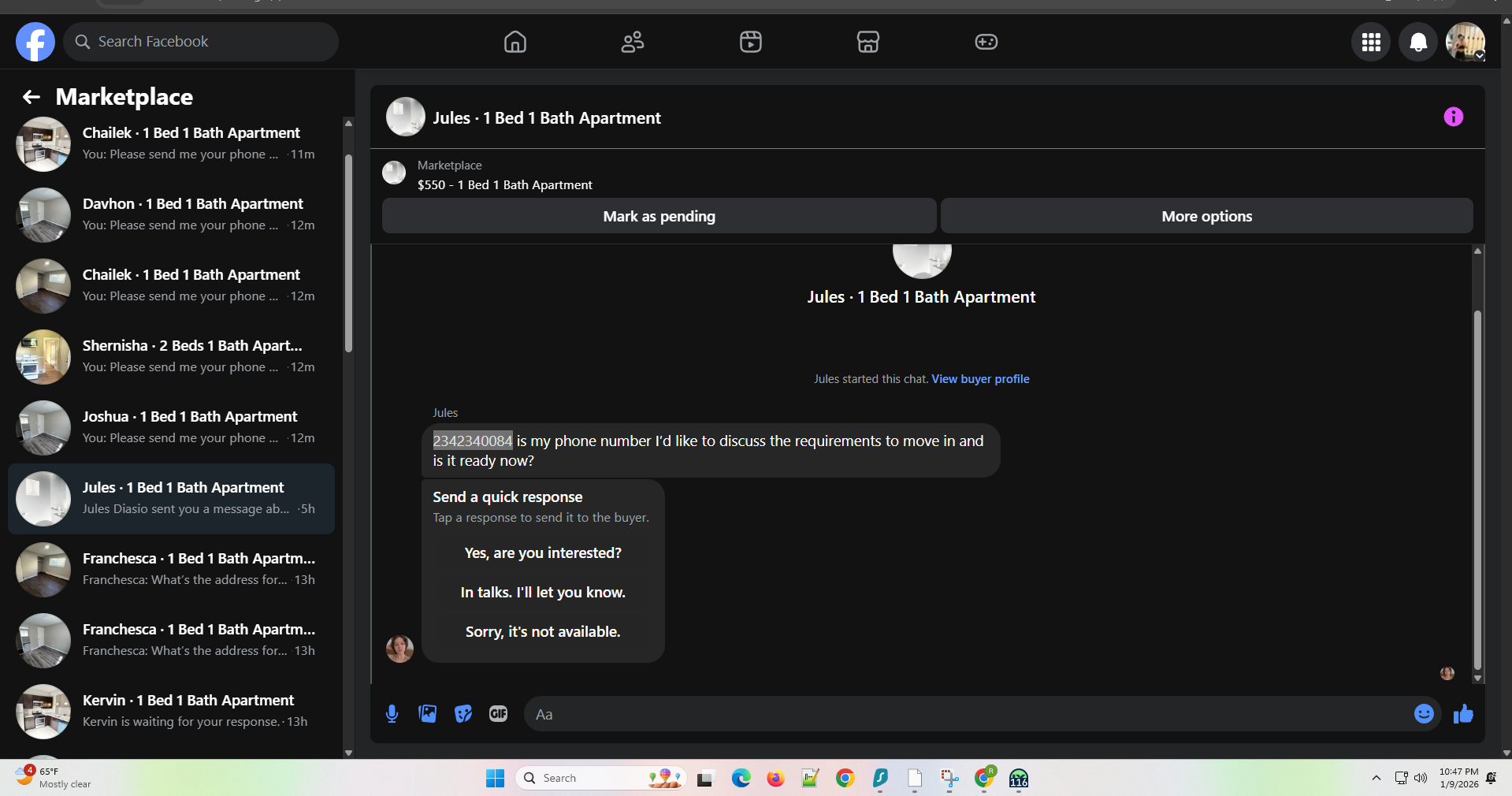Open the account profile picture menu

(1466, 42)
